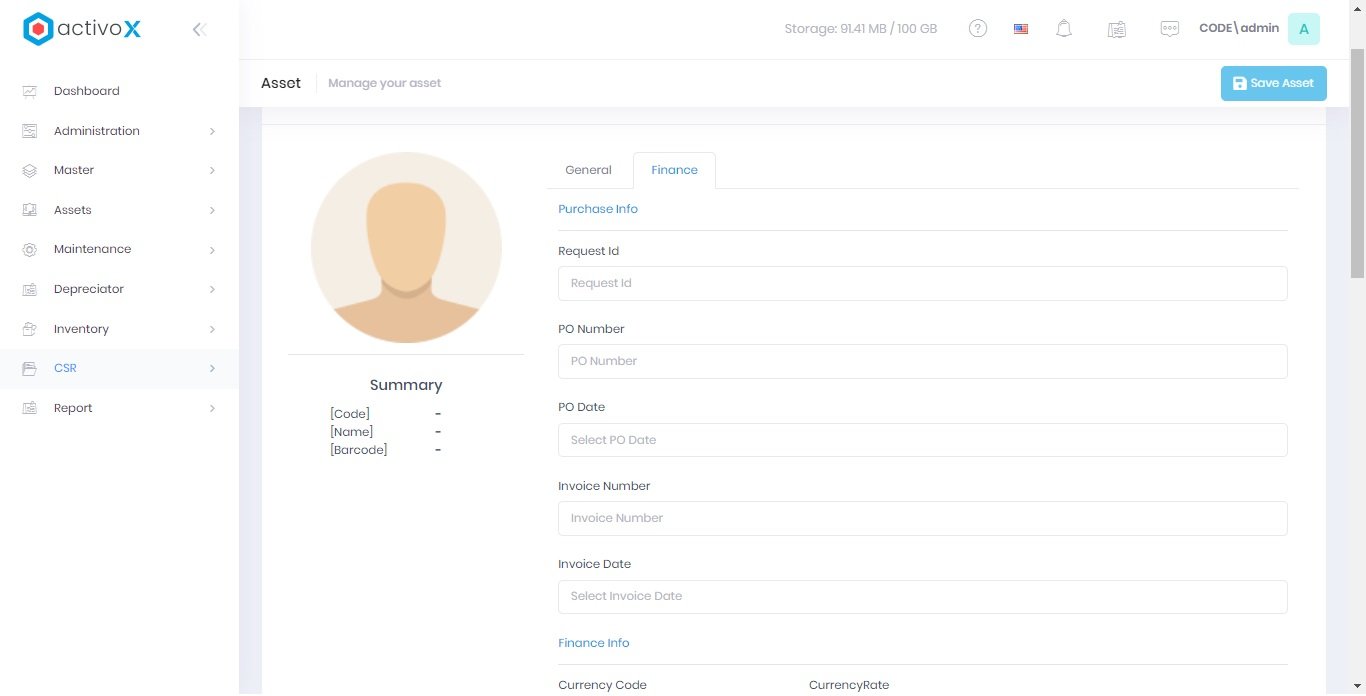Switch to the General tab

588,170
